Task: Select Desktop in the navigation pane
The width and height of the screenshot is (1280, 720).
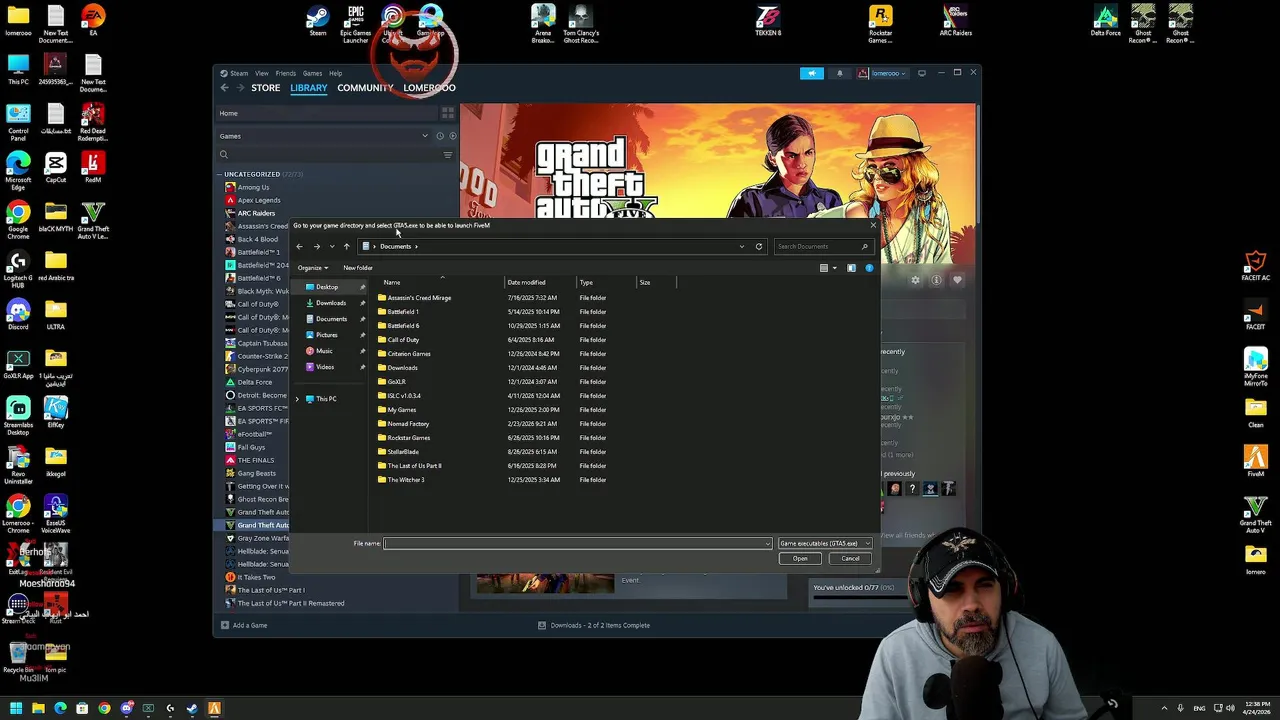Action: coord(327,287)
